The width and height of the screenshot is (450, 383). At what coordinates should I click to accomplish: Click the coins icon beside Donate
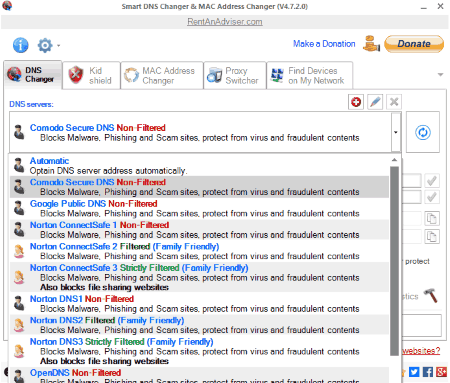pyautogui.click(x=371, y=44)
